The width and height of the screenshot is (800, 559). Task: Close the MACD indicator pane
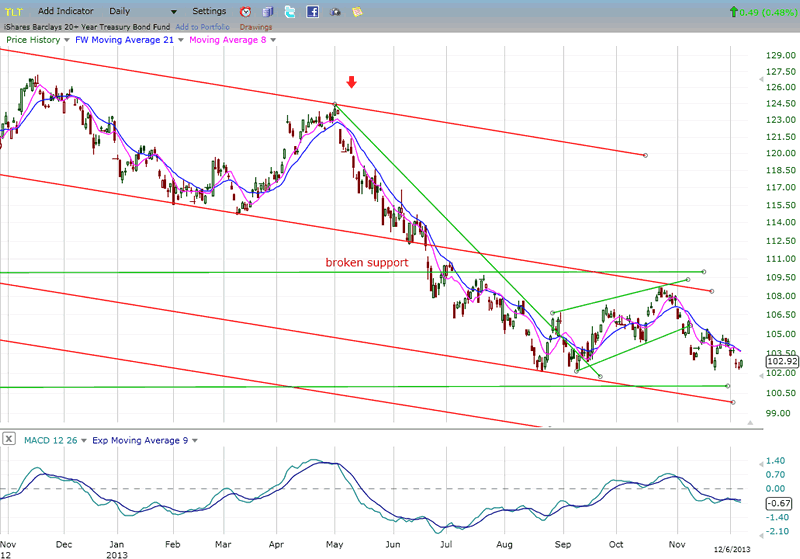click(9, 439)
